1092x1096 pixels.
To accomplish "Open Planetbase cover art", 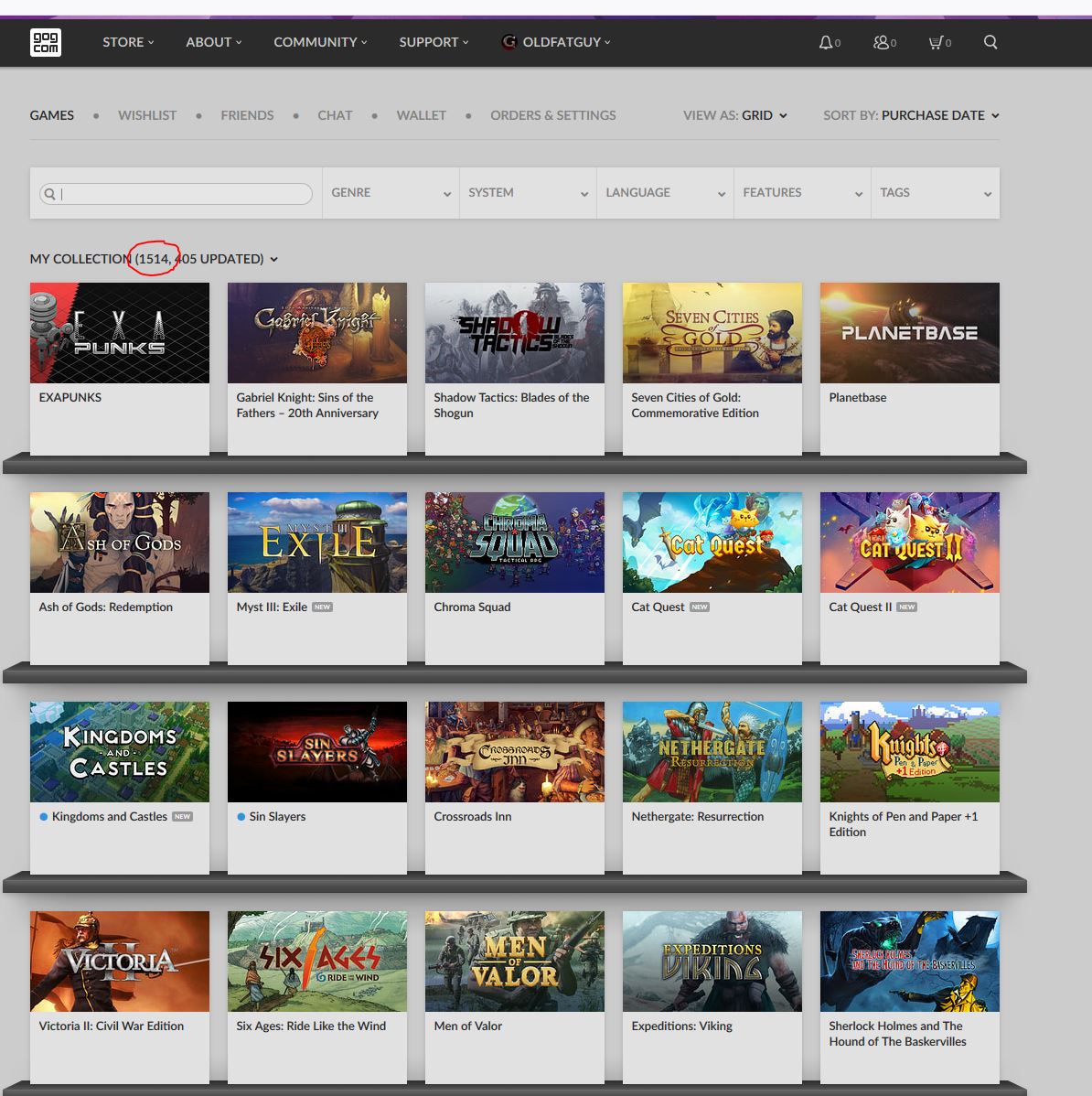I will coord(910,333).
